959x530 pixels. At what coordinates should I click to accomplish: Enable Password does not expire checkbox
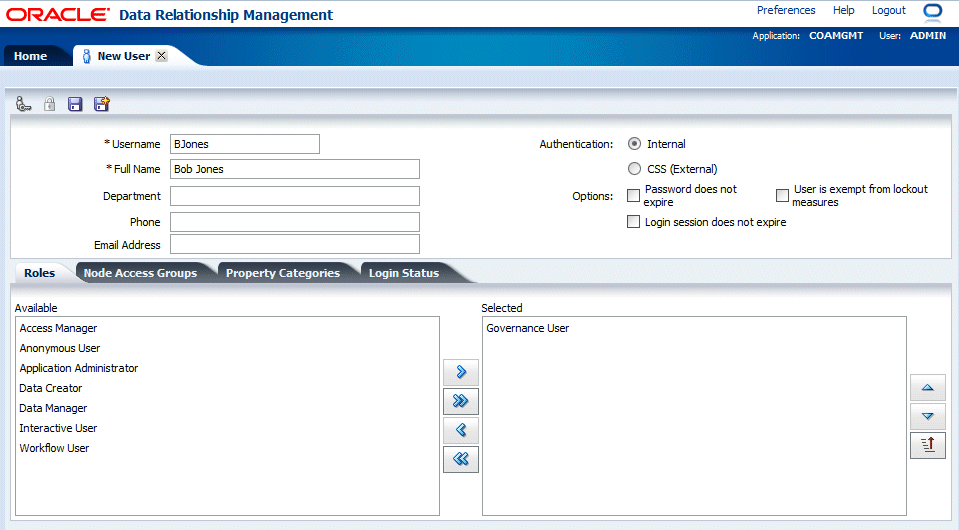tap(634, 196)
